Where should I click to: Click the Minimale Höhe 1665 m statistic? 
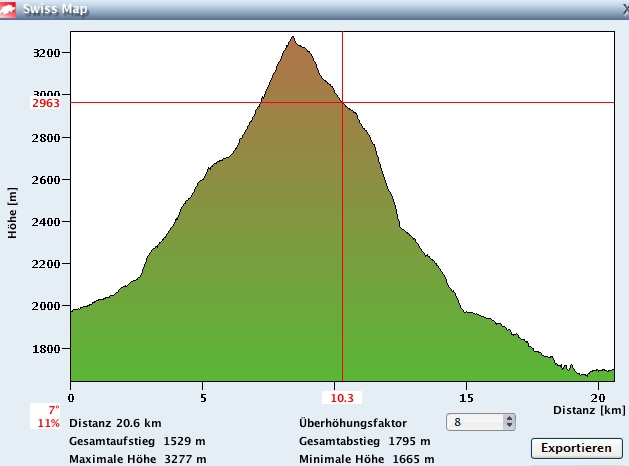coord(366,459)
